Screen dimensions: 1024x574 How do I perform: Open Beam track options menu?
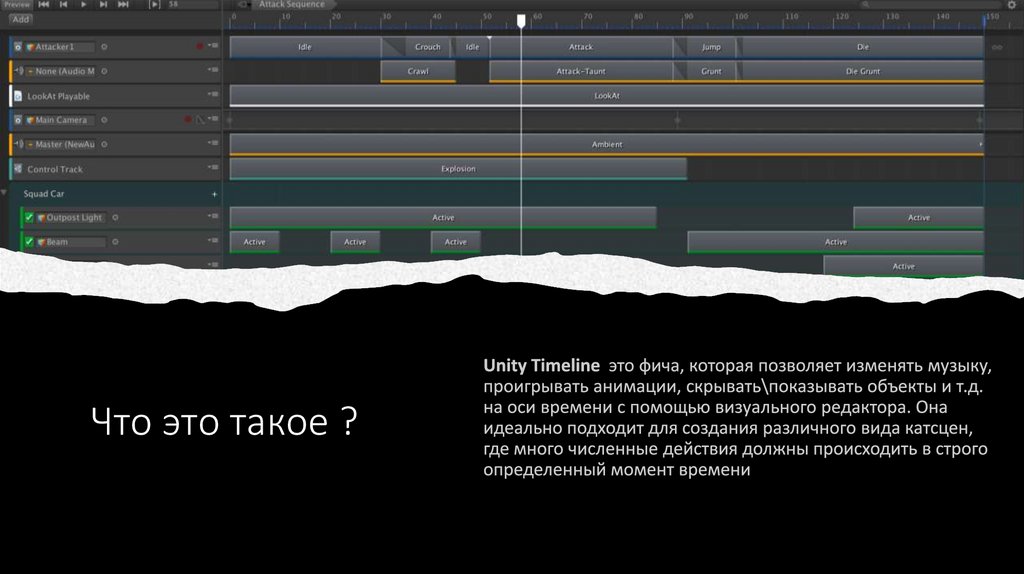(x=213, y=240)
